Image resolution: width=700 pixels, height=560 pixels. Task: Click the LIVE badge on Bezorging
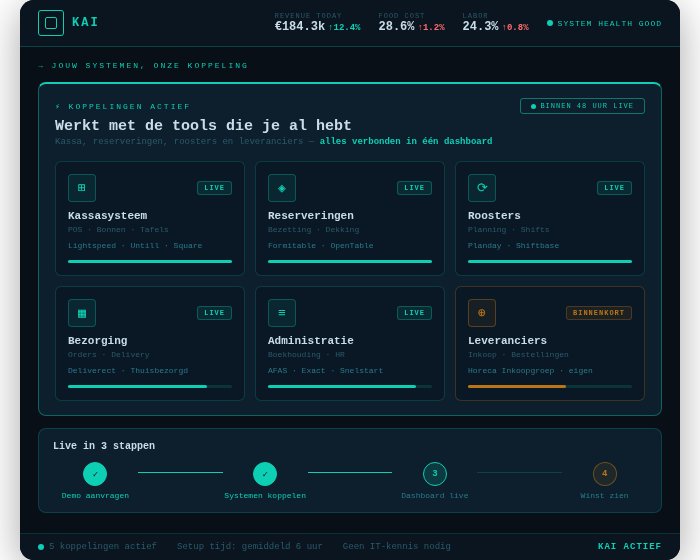[x=214, y=313]
